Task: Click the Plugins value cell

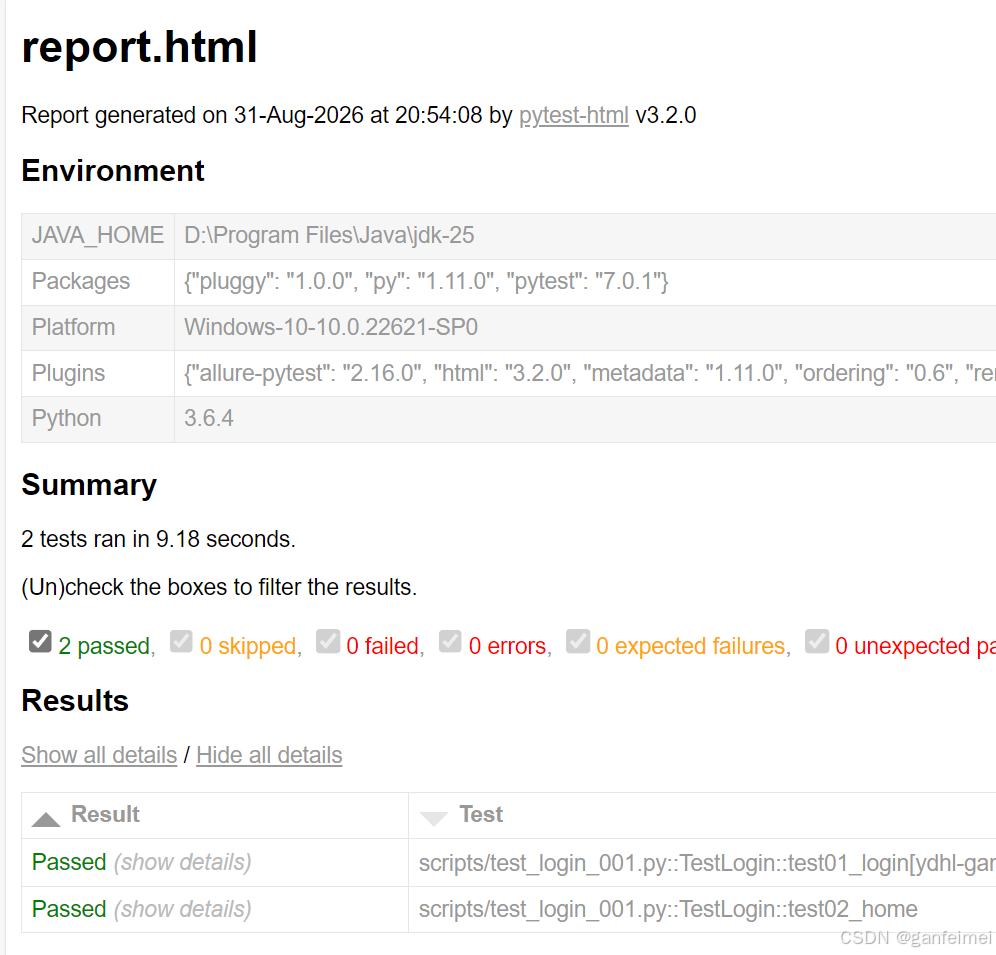Action: click(585, 373)
